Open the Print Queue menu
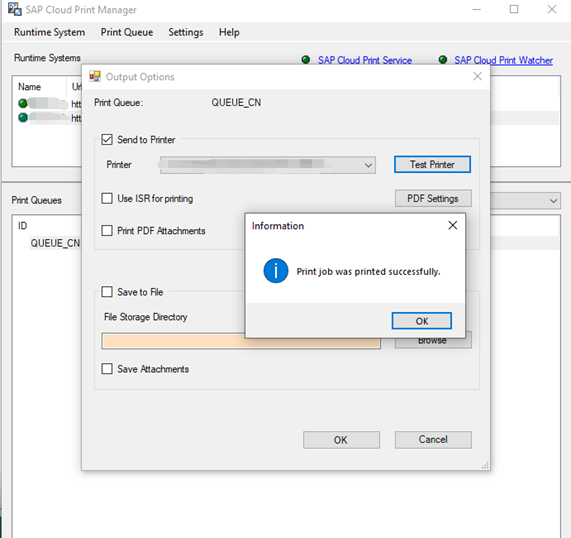 (x=127, y=32)
